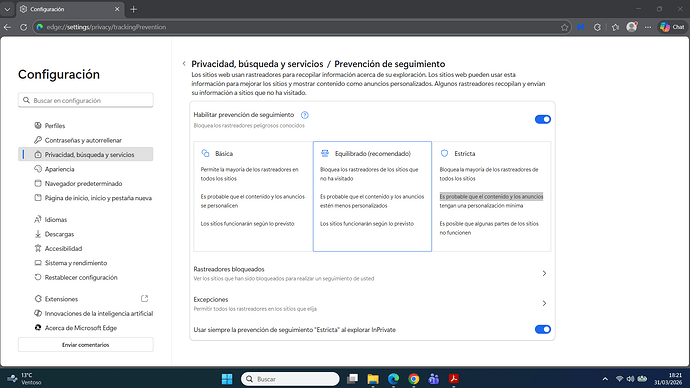This screenshot has height=388, width=690.
Task: Open the profile avatar icon
Action: (x=632, y=27)
